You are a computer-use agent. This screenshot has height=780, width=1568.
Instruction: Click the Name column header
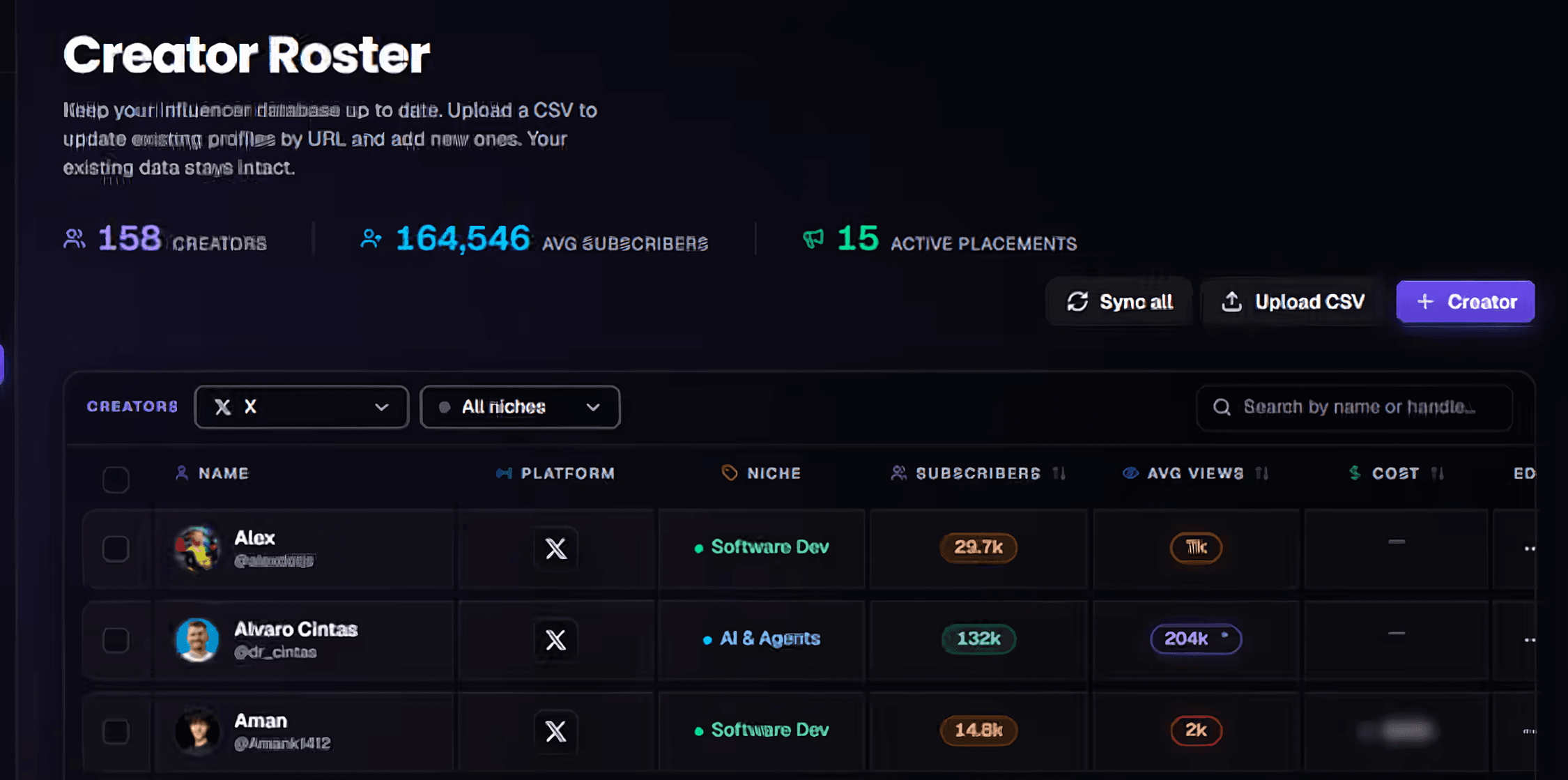(x=212, y=473)
